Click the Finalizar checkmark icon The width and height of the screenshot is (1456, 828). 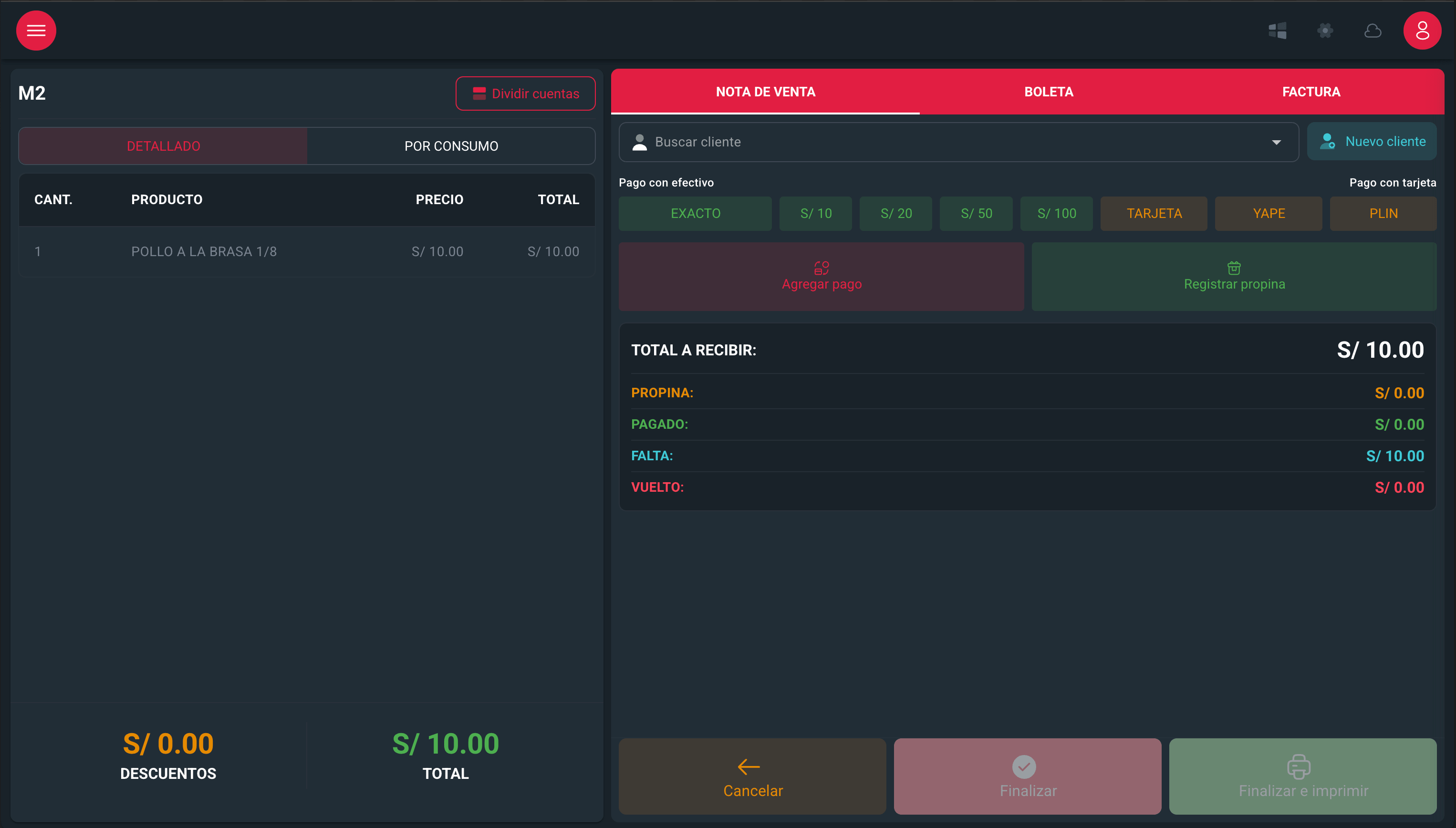[1024, 766]
